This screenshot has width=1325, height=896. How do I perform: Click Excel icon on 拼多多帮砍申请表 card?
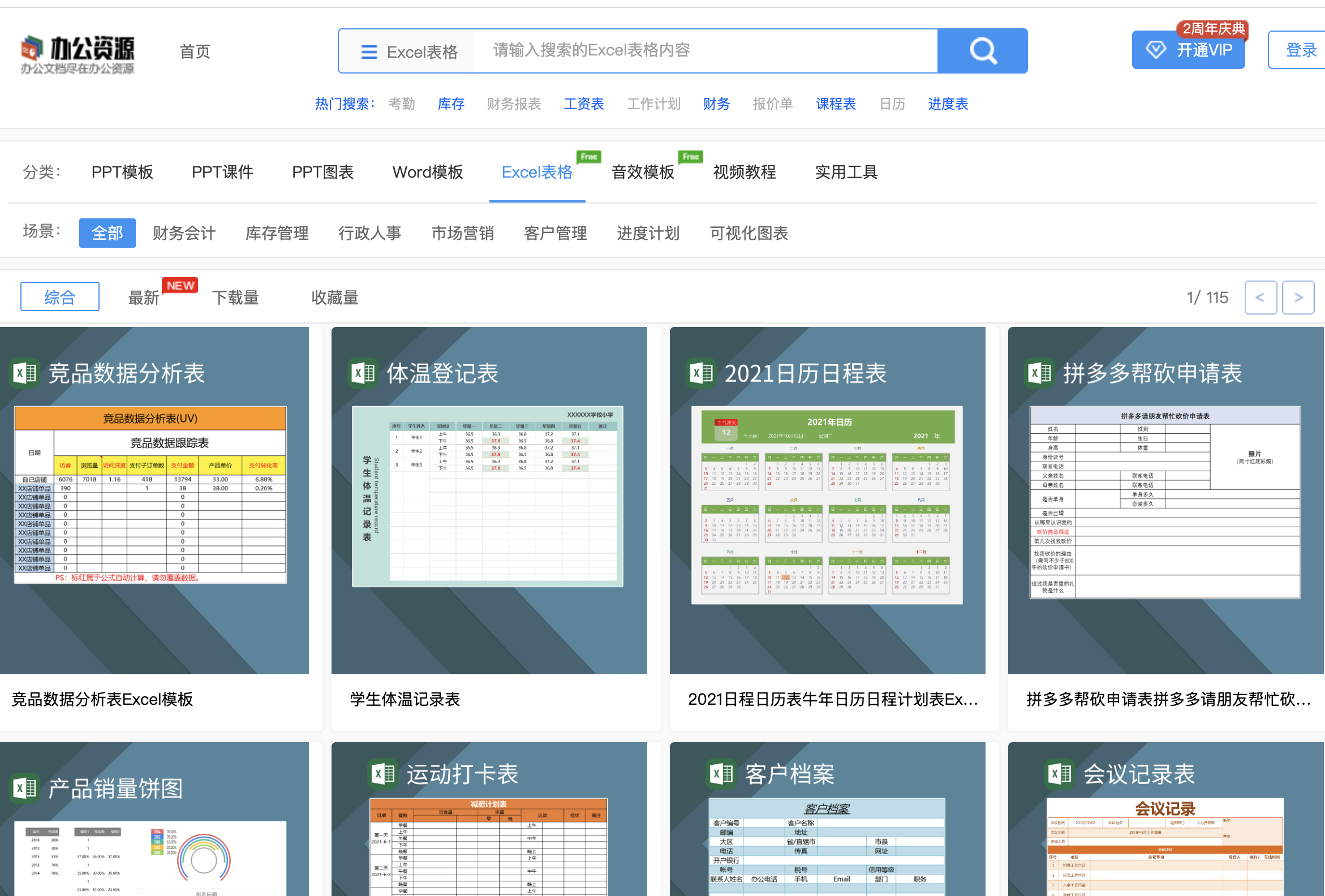pos(1039,374)
